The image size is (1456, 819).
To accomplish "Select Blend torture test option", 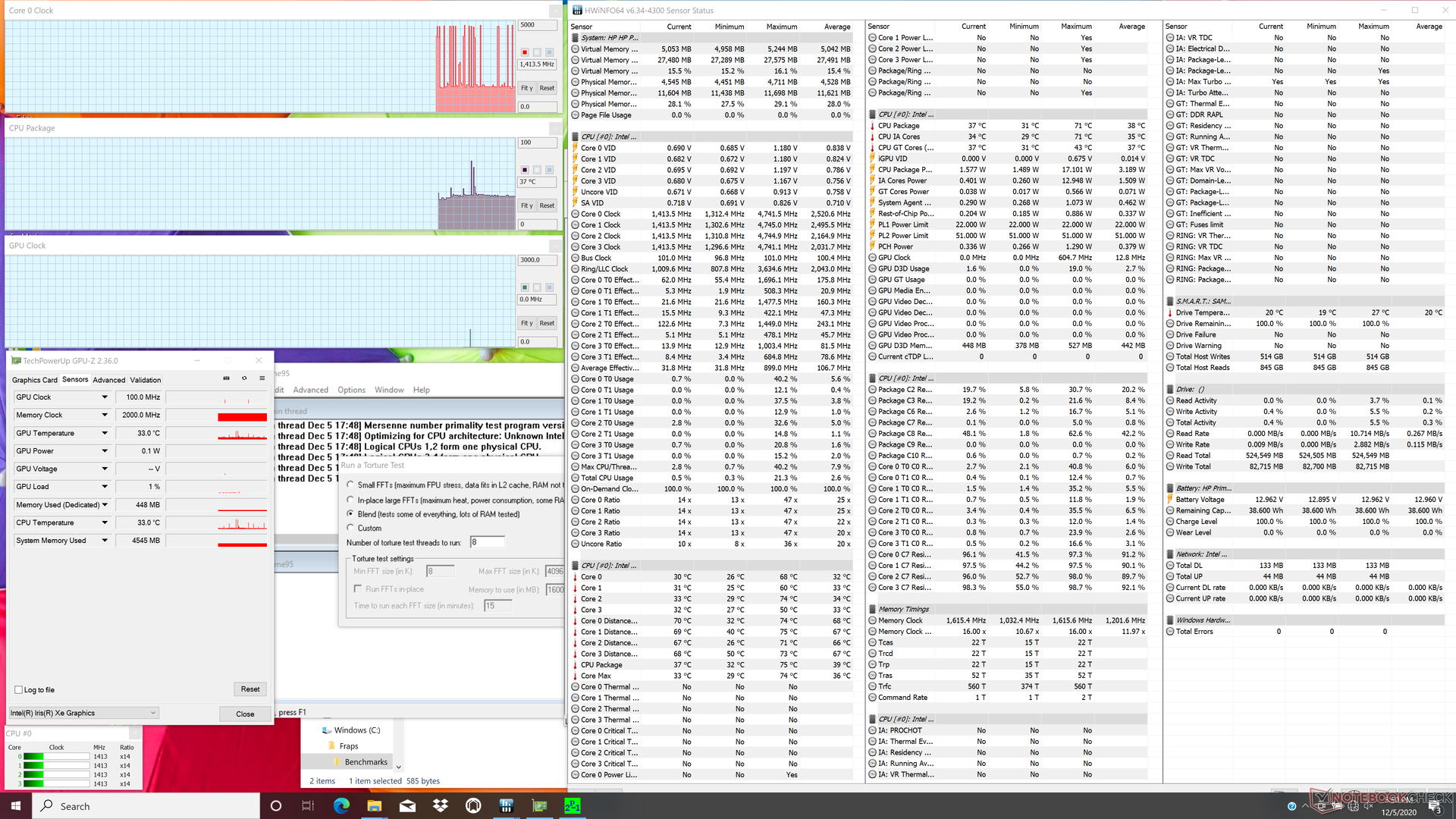I will click(350, 513).
